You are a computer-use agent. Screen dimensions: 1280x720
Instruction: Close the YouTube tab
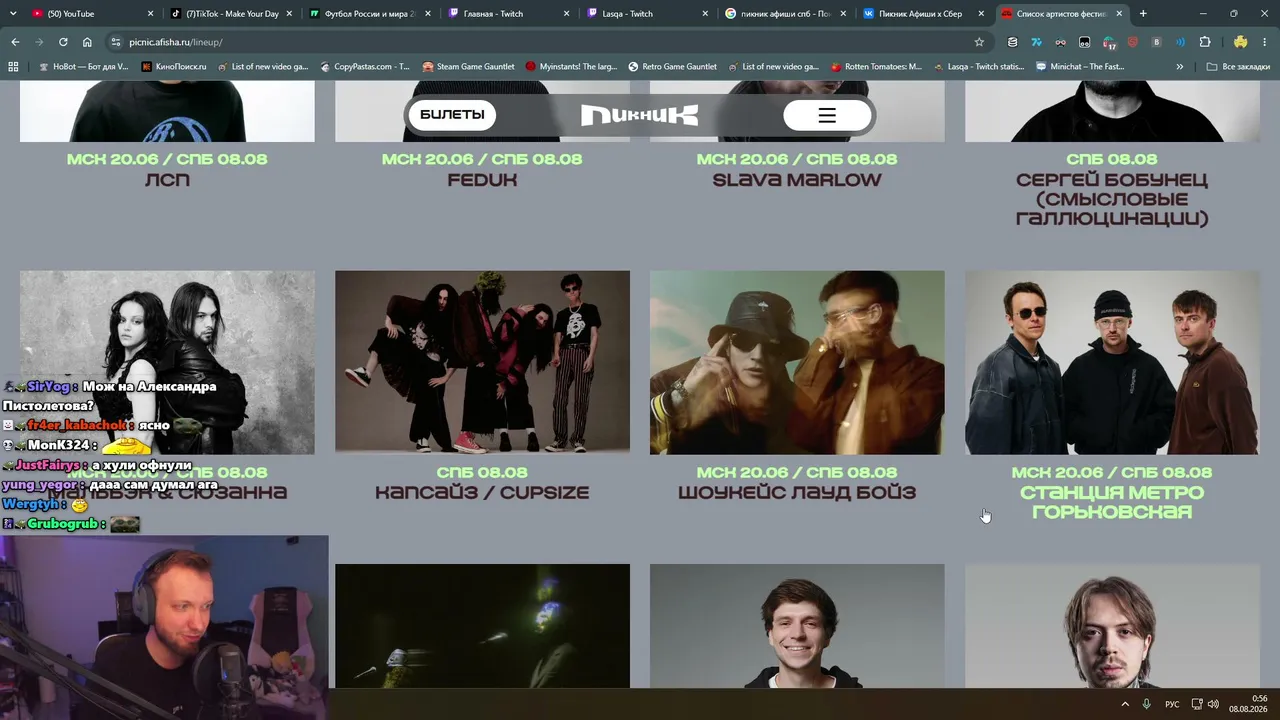tap(151, 14)
